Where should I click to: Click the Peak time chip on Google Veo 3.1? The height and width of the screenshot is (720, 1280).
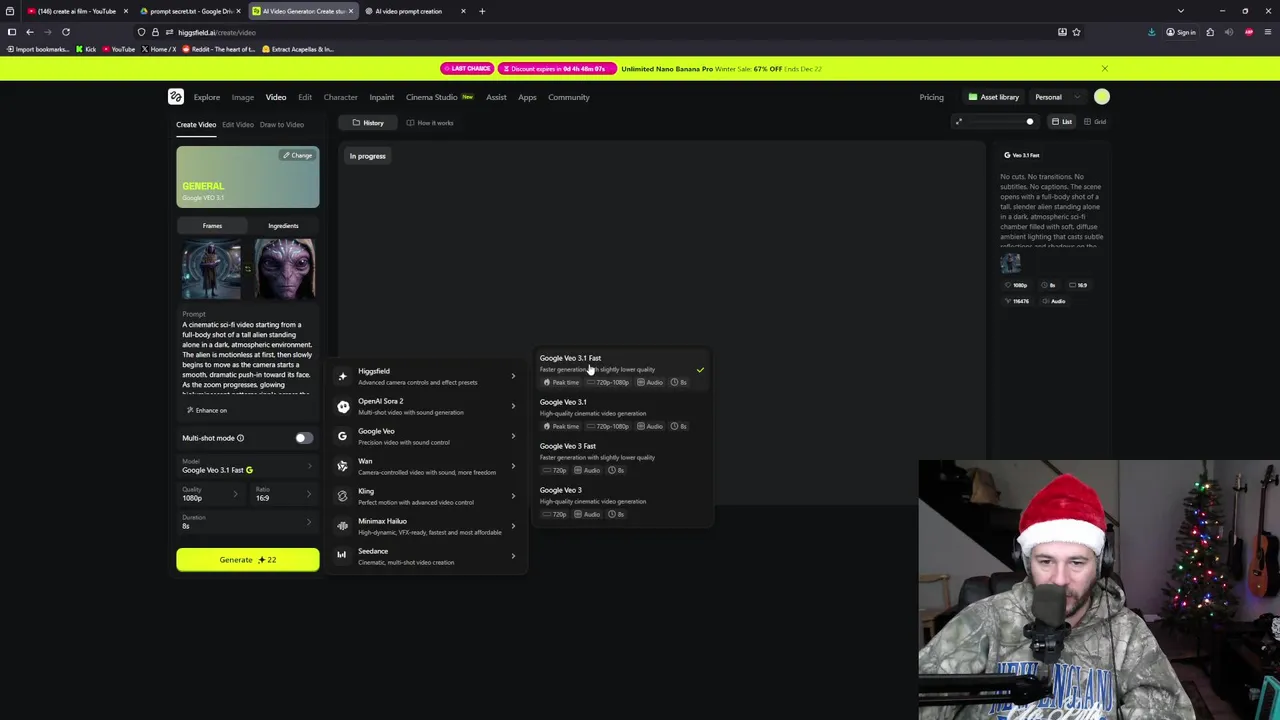click(x=561, y=426)
